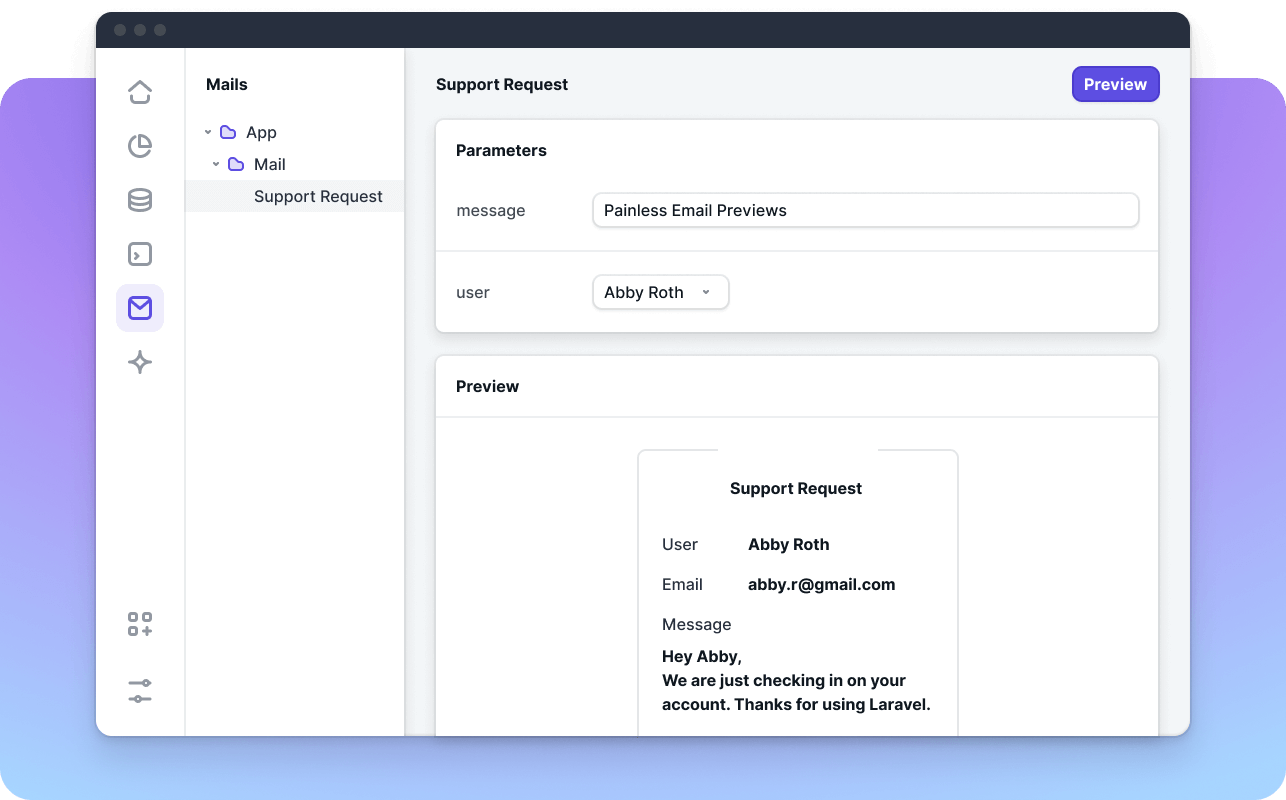Open the Abby Roth user dropdown
1286x800 pixels.
tap(660, 292)
